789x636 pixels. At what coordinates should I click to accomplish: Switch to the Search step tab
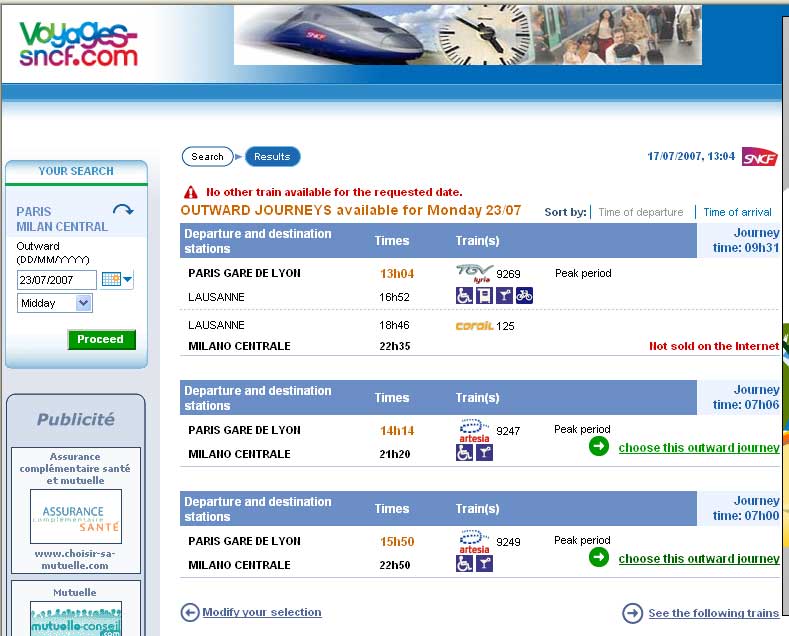click(x=207, y=157)
